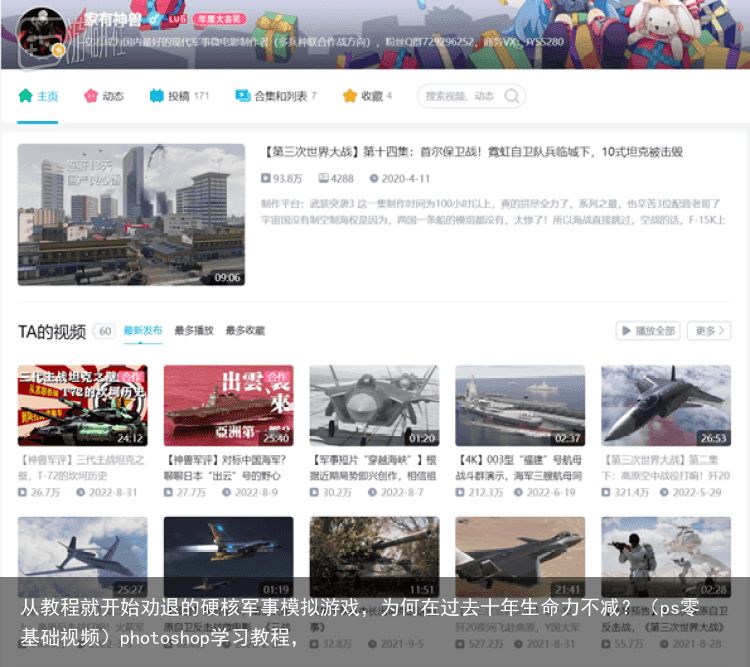Open the 出云 ship video thumbnail 25:40
The image size is (750, 667).
(229, 406)
